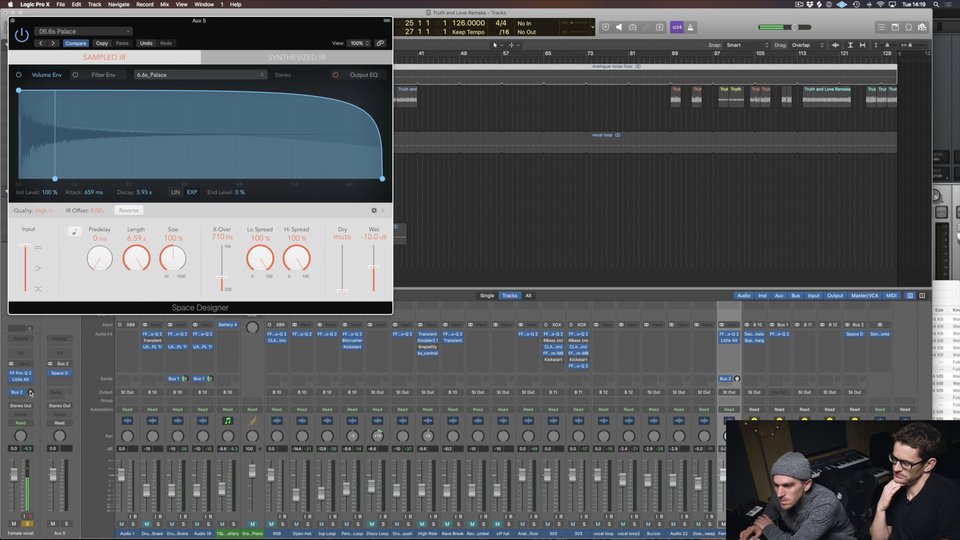
Task: Switch to the SAMPLED IR tab
Action: [x=105, y=57]
